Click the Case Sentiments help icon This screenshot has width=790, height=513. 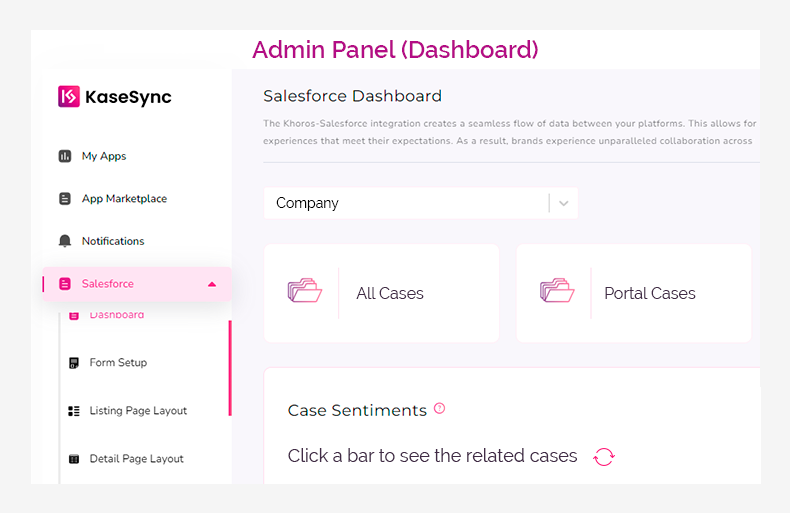coord(439,409)
